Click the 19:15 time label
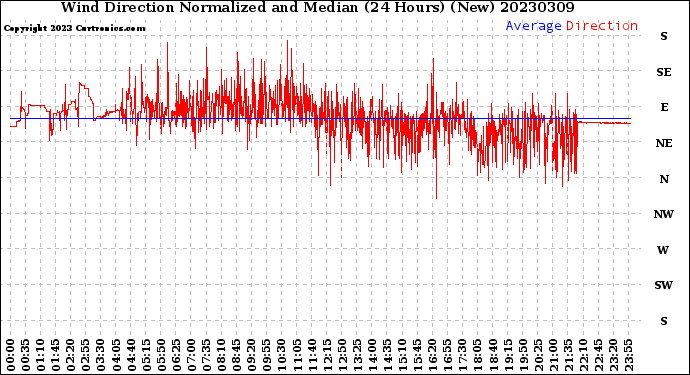 pyautogui.click(x=508, y=356)
